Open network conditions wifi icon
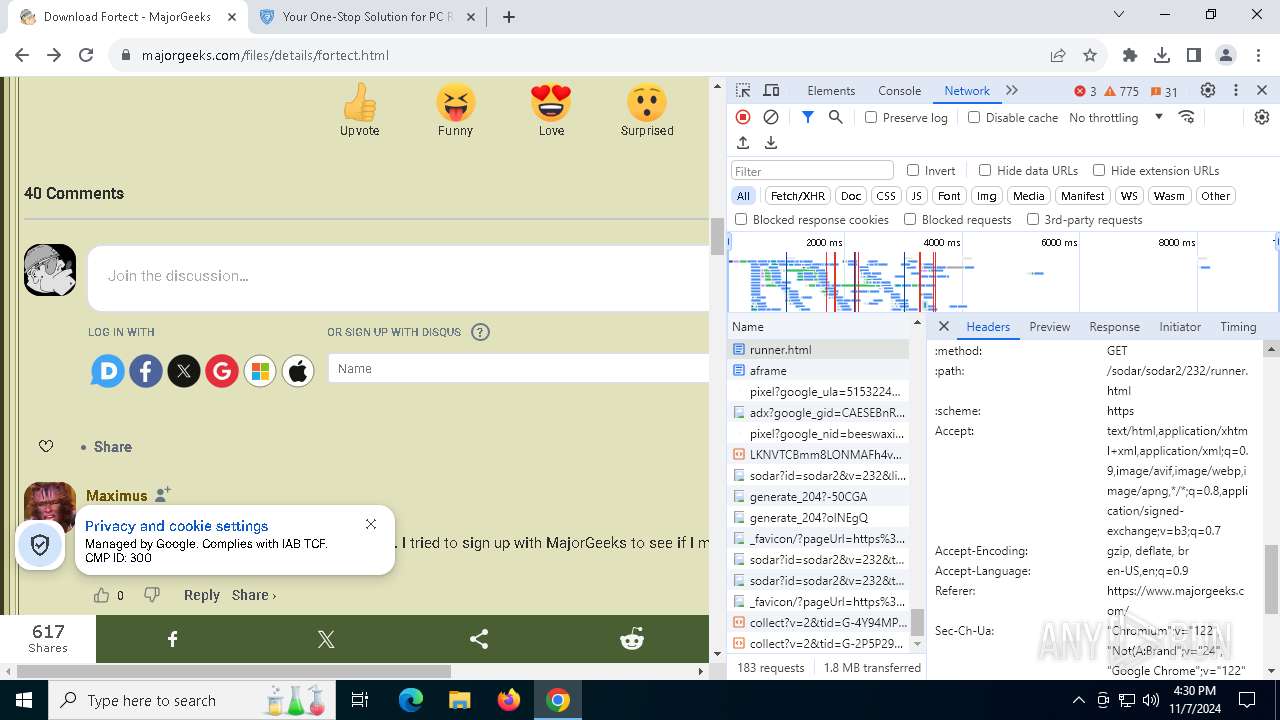 (1187, 117)
